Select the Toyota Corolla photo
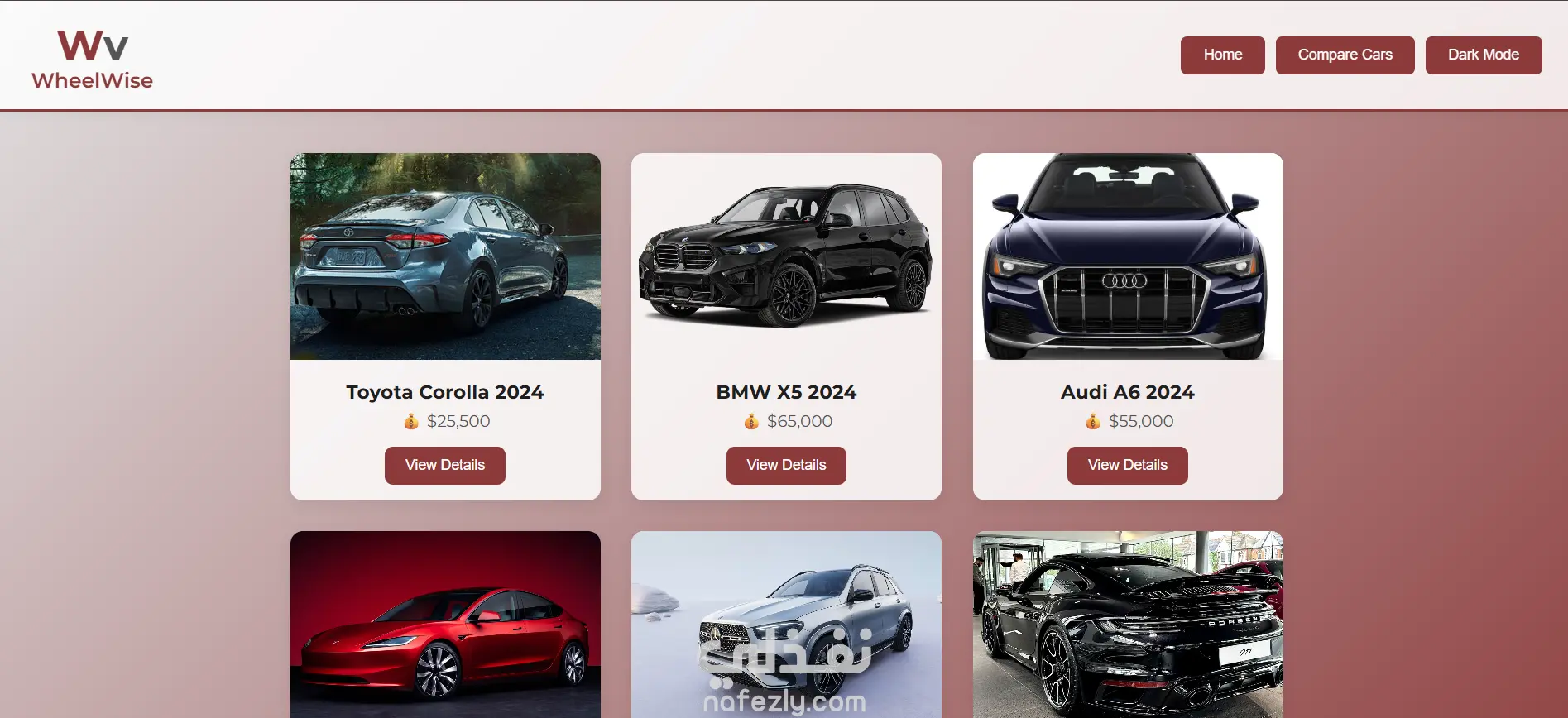The width and height of the screenshot is (1568, 718). (445, 256)
